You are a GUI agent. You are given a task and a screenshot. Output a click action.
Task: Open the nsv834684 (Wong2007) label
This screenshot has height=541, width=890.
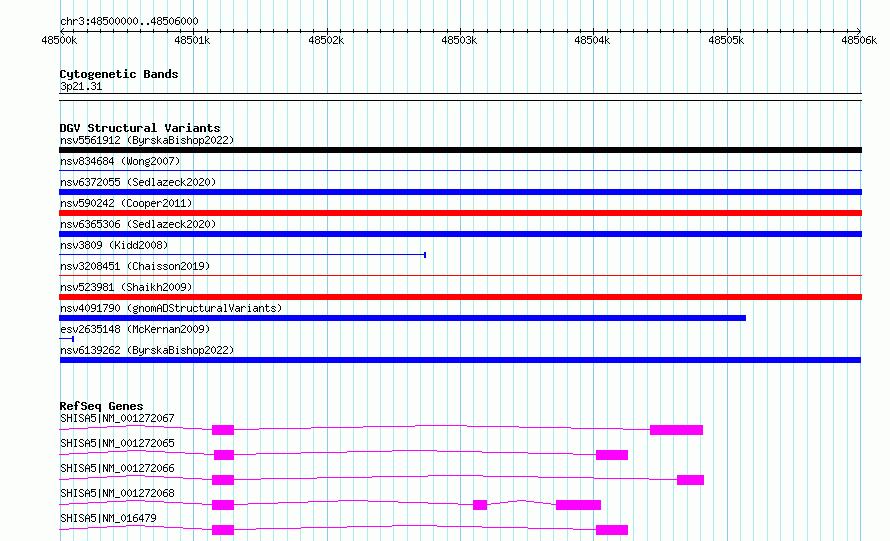[120, 161]
